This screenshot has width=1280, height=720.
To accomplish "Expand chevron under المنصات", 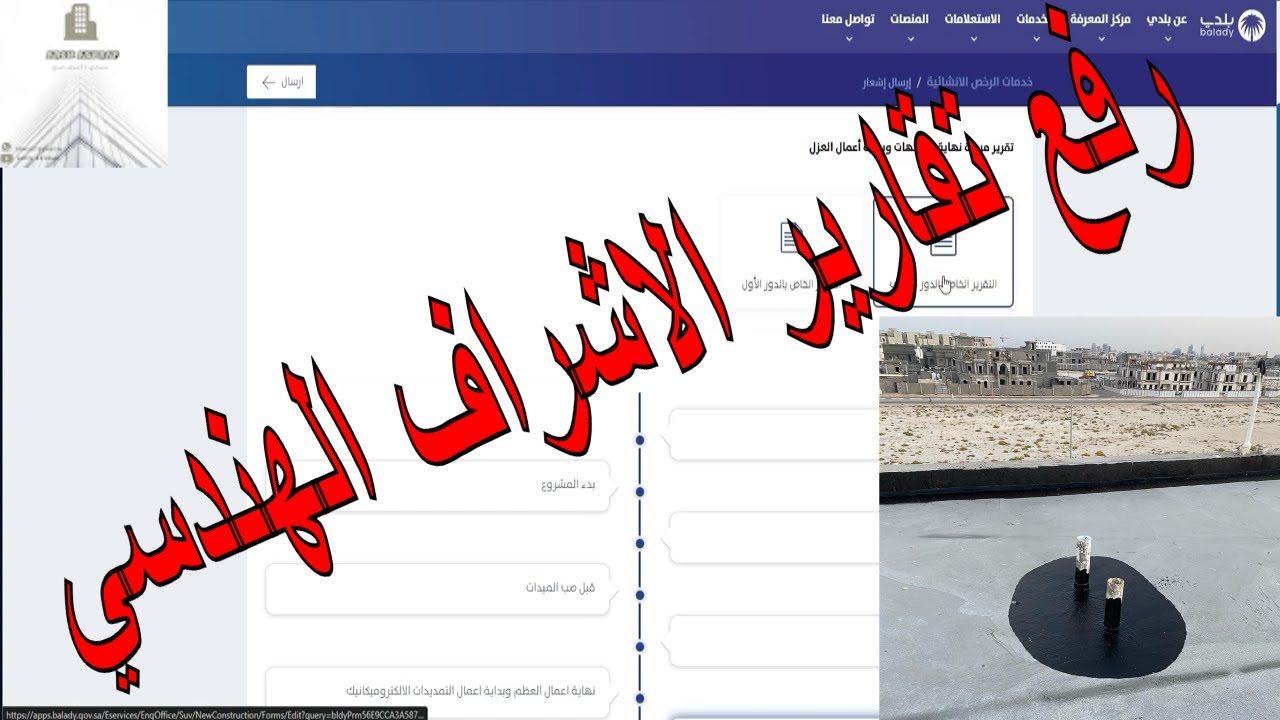I will pos(910,40).
